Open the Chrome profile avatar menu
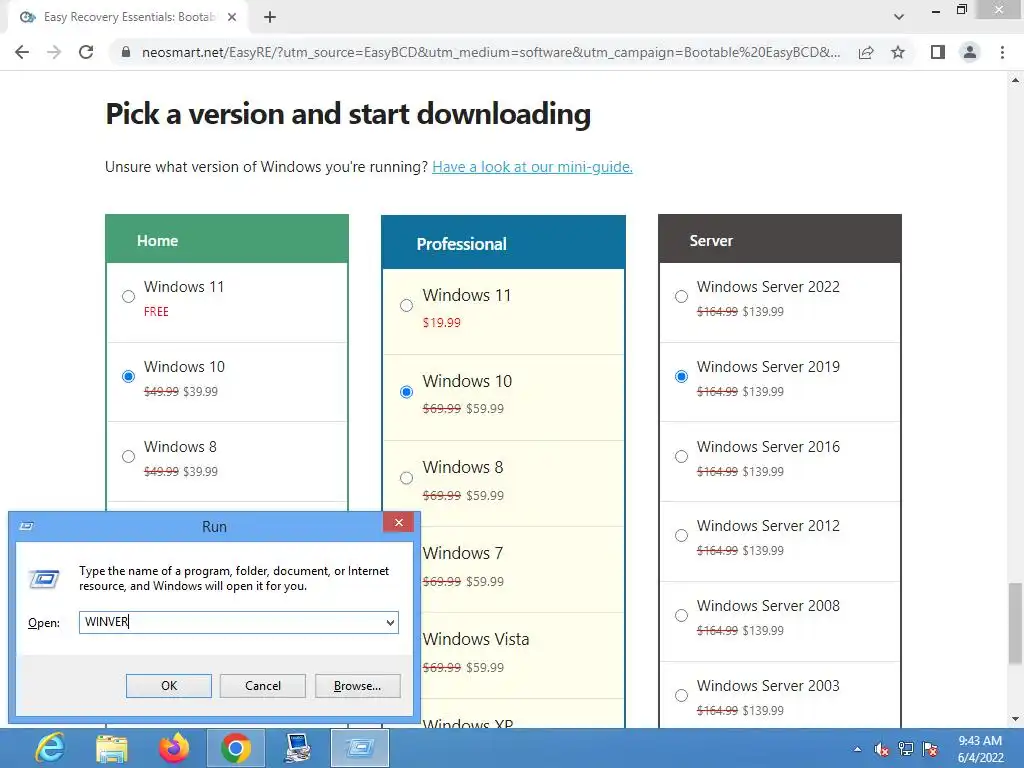The height and width of the screenshot is (768, 1024). coord(970,52)
